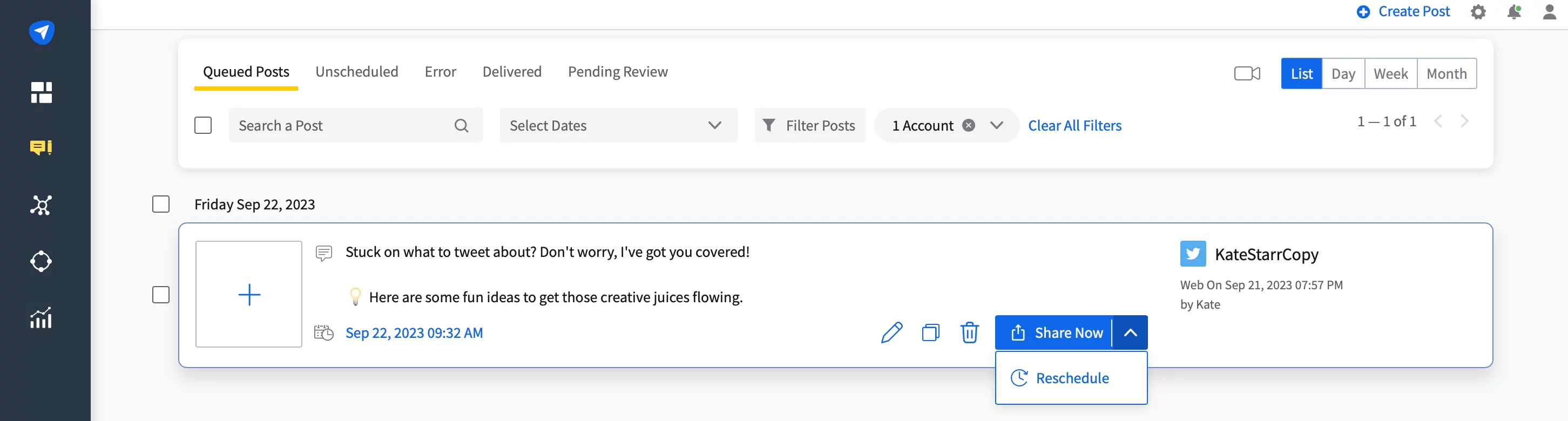Screen dimensions: 1568x421
Task: Select Month view
Action: [x=1447, y=73]
